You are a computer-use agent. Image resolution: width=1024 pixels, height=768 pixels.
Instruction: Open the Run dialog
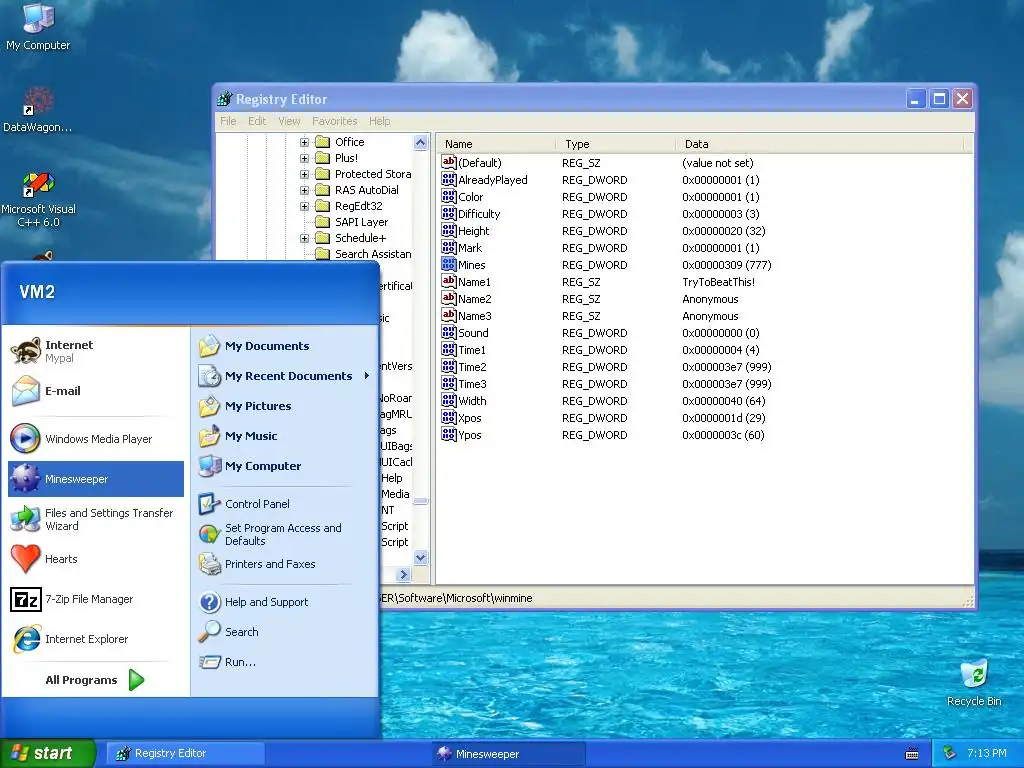pyautogui.click(x=284, y=662)
